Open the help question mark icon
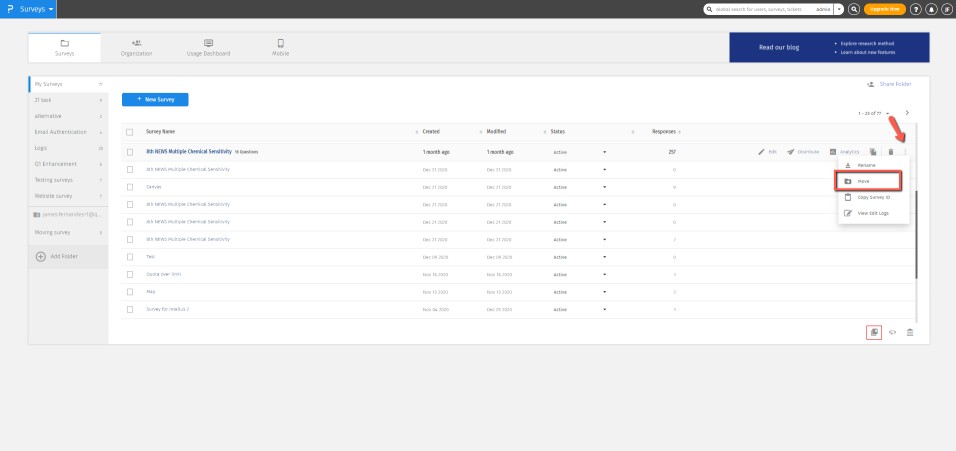 click(x=916, y=9)
